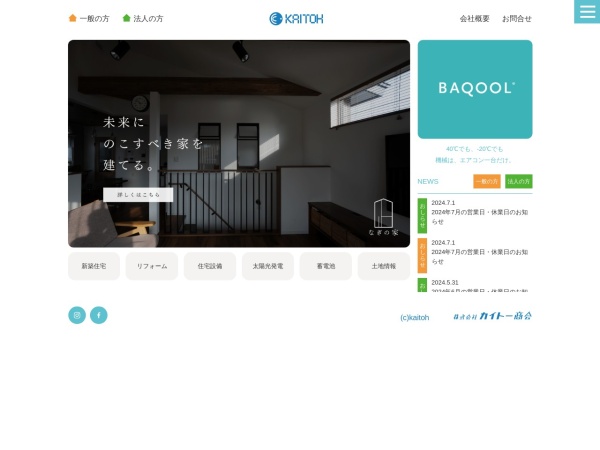Open the 一般の方 header link
Screen dimensions: 600x450
pos(94,18)
